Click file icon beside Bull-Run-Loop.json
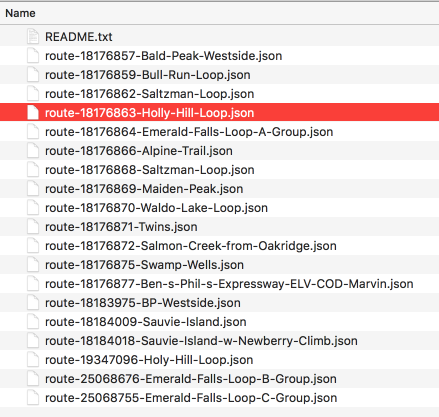 33,74
